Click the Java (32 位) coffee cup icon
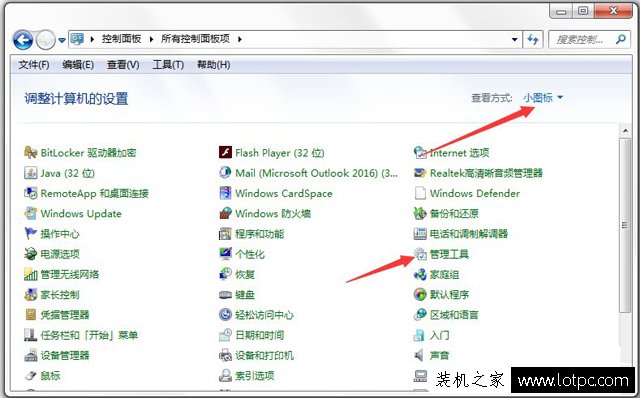 coord(31,173)
